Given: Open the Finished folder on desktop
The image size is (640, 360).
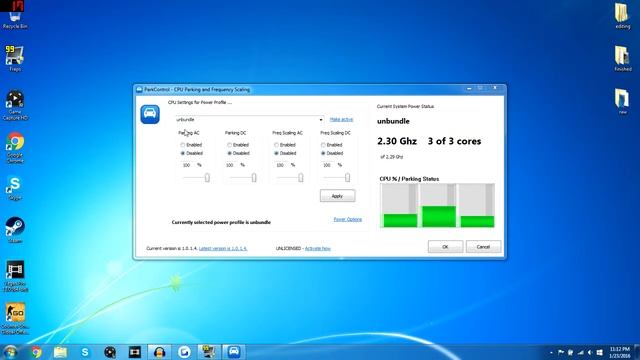Looking at the screenshot, I should [x=622, y=58].
